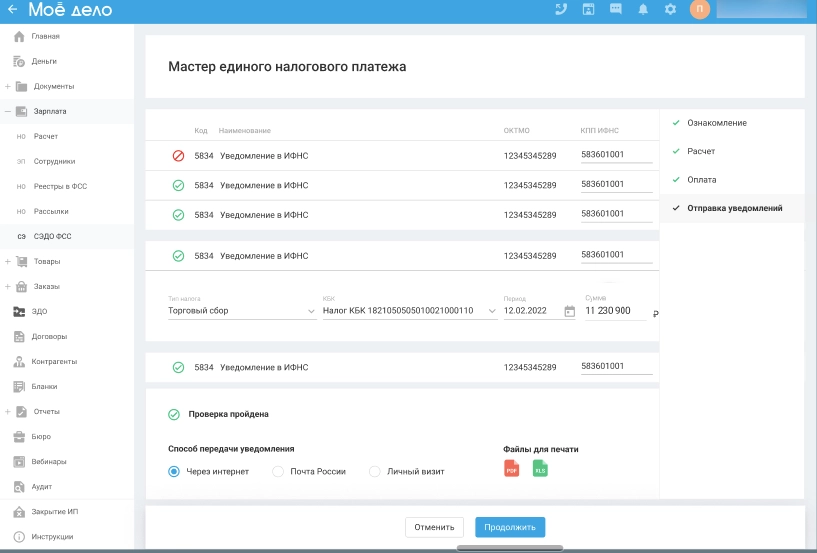Screen dimensions: 817x553
Task: Open the chat messages icon in header
Action: click(x=615, y=9)
